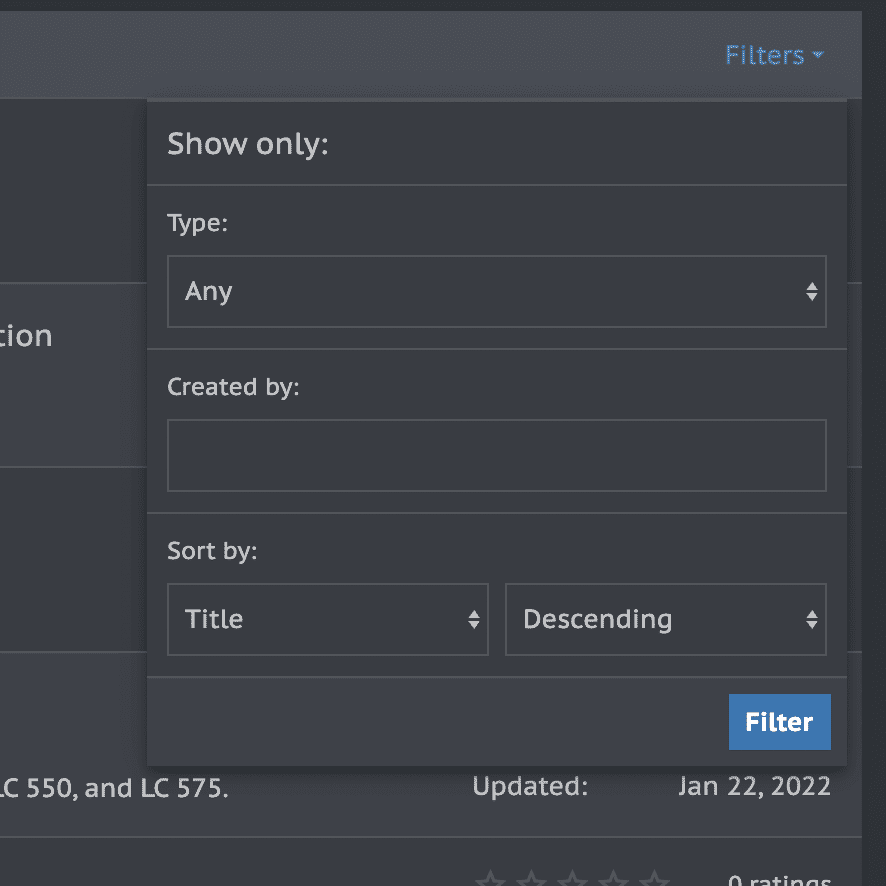Click the fourth rating star

tap(613, 881)
